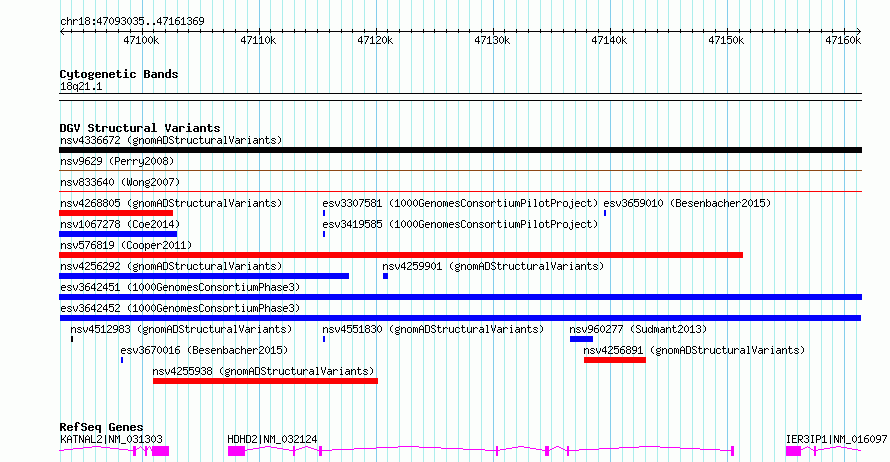Viewport: 890px width, 462px height.
Task: Click the DGV Structural Variants track title
Action: 140,128
